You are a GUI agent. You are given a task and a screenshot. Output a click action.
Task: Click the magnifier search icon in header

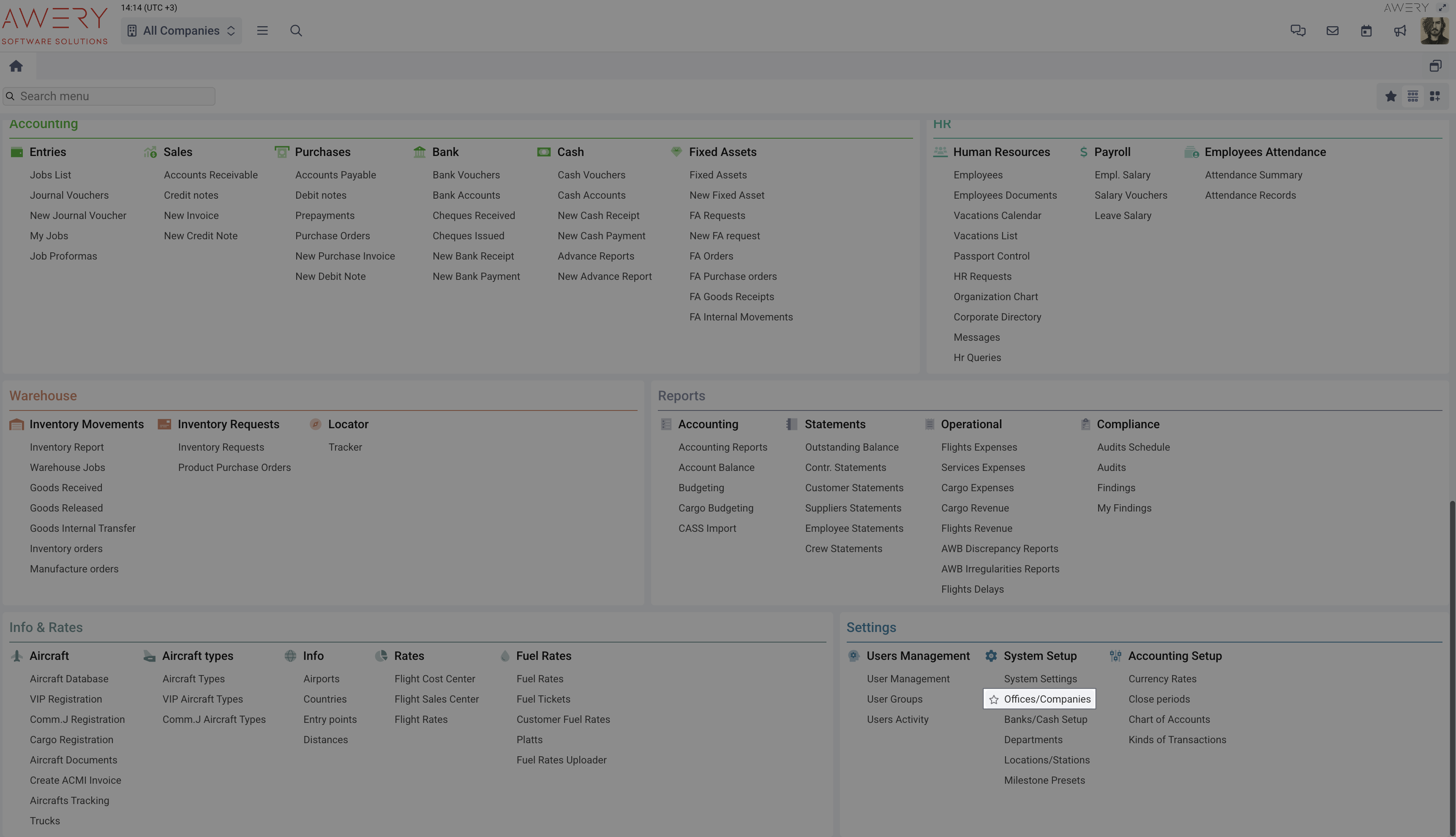[x=296, y=30]
